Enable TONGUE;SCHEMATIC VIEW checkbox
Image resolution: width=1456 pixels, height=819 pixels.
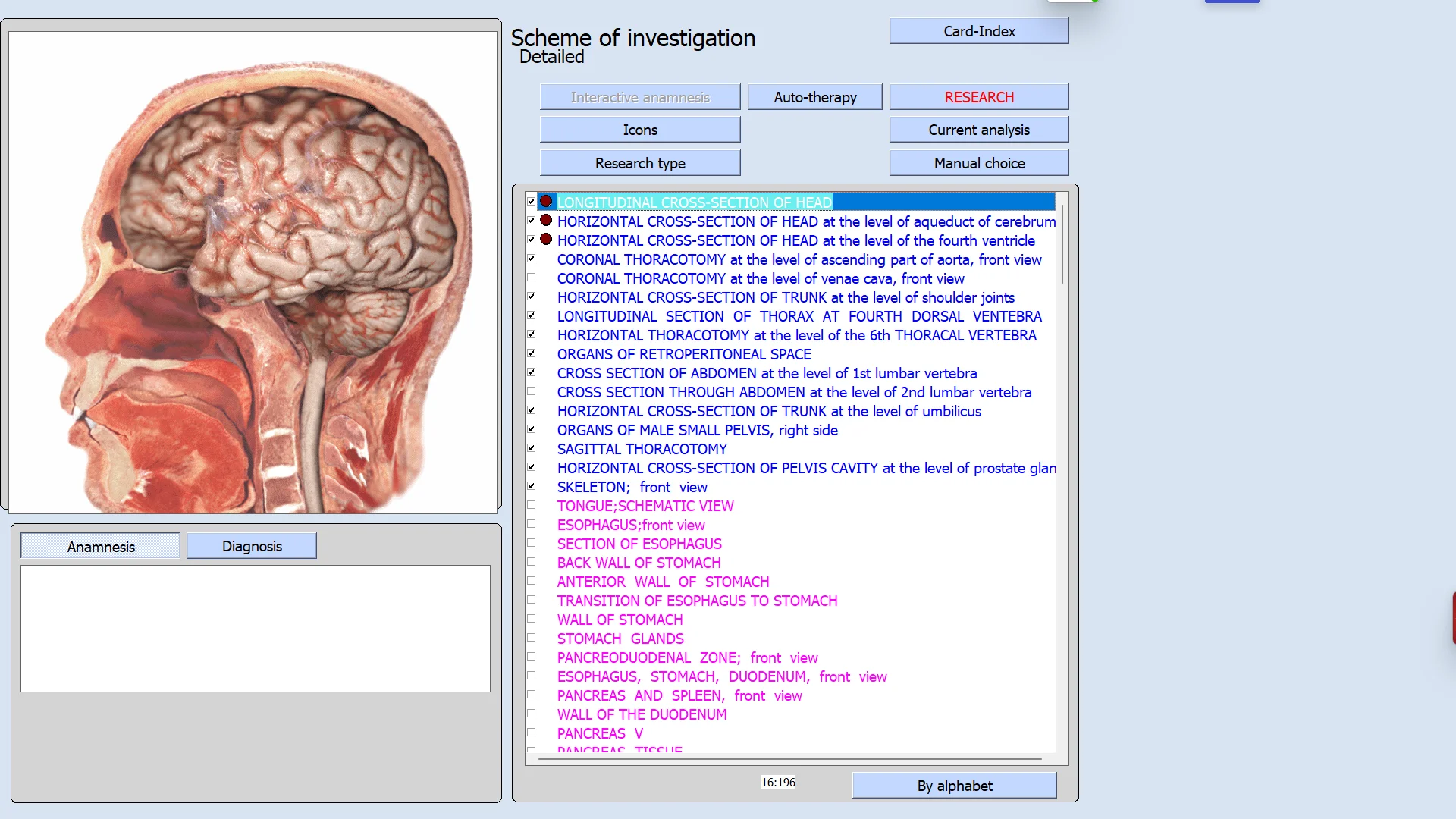(x=532, y=505)
